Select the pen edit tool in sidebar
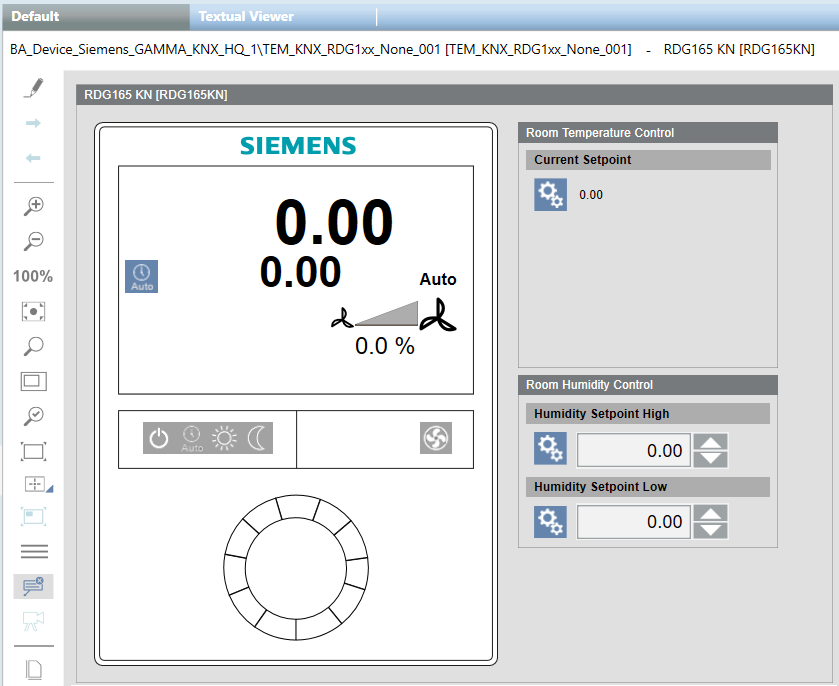Screen dimensions: 839x686 pyautogui.click(x=33, y=88)
